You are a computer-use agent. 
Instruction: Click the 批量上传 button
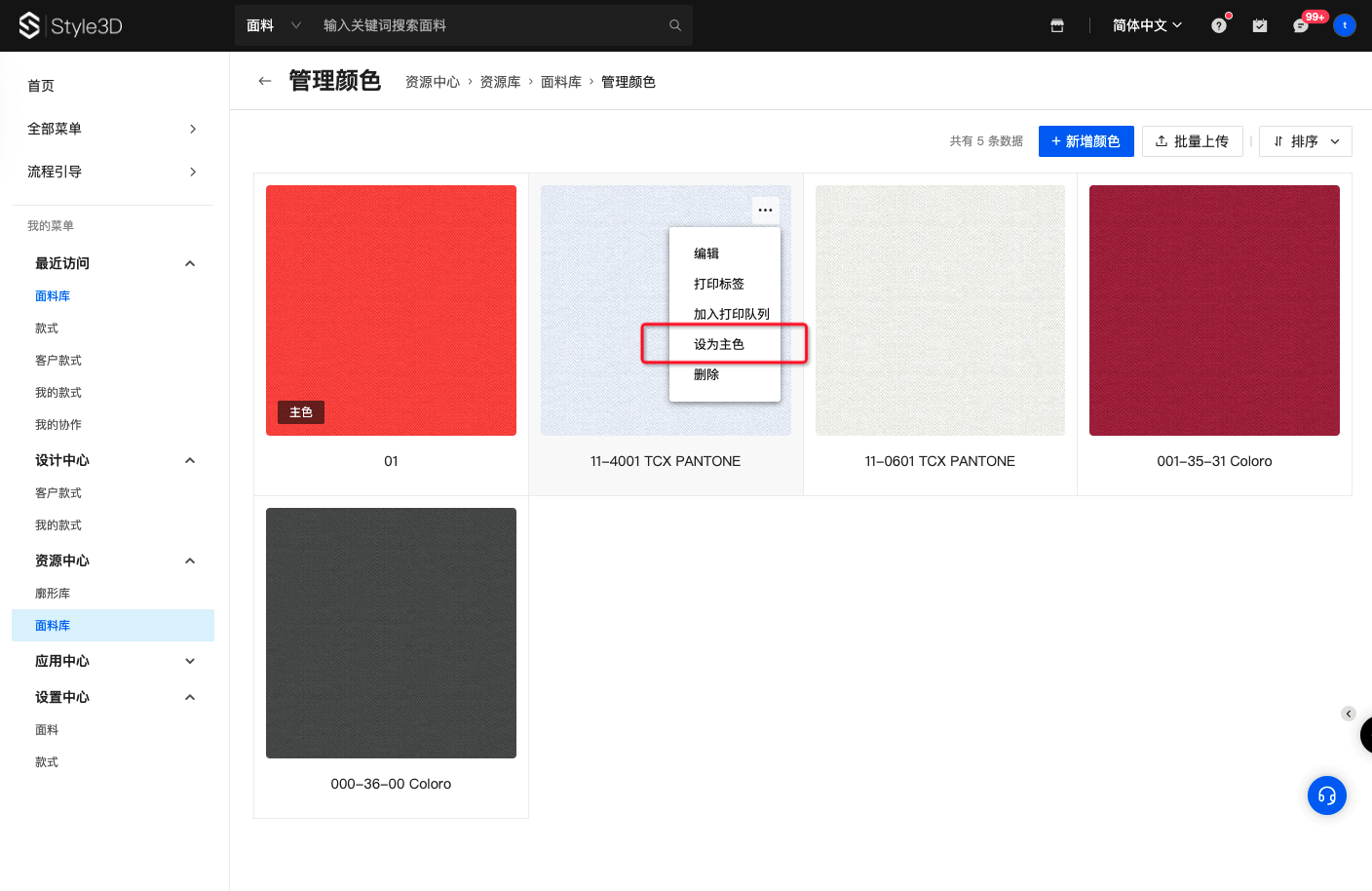[x=1192, y=141]
